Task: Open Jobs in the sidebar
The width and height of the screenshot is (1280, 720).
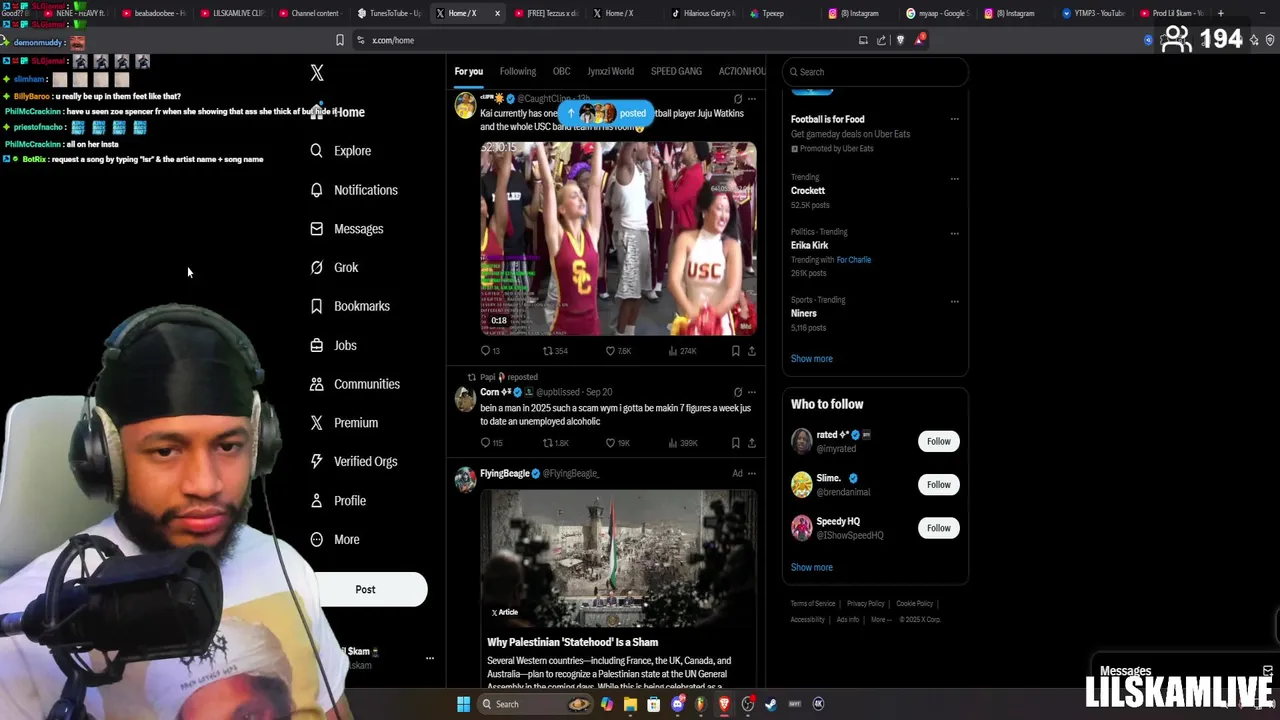Action: 333,345
